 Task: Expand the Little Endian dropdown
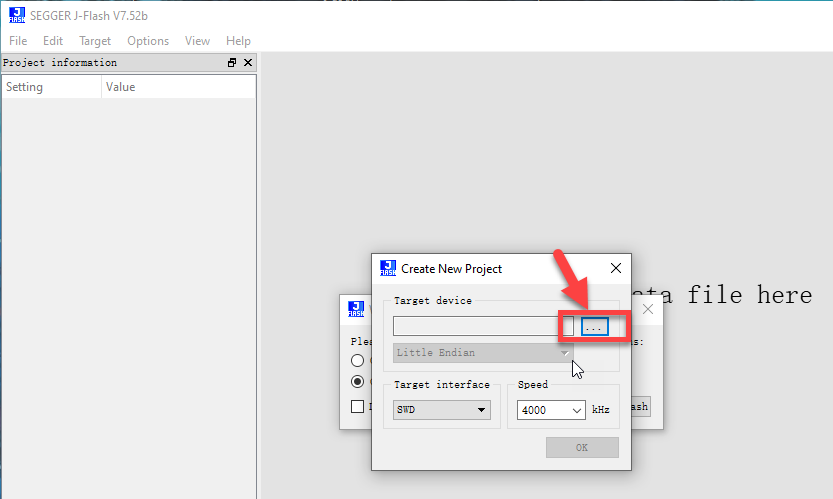click(483, 353)
